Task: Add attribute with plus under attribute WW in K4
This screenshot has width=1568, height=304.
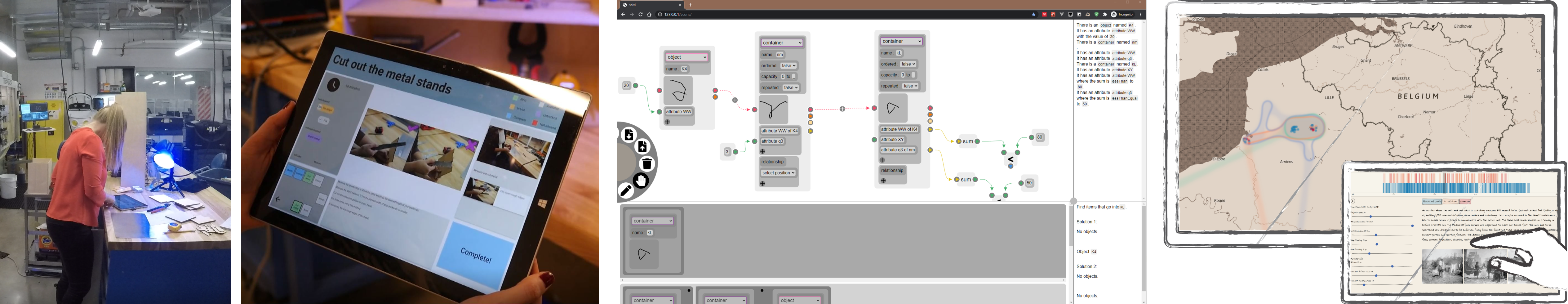Action: click(x=667, y=122)
